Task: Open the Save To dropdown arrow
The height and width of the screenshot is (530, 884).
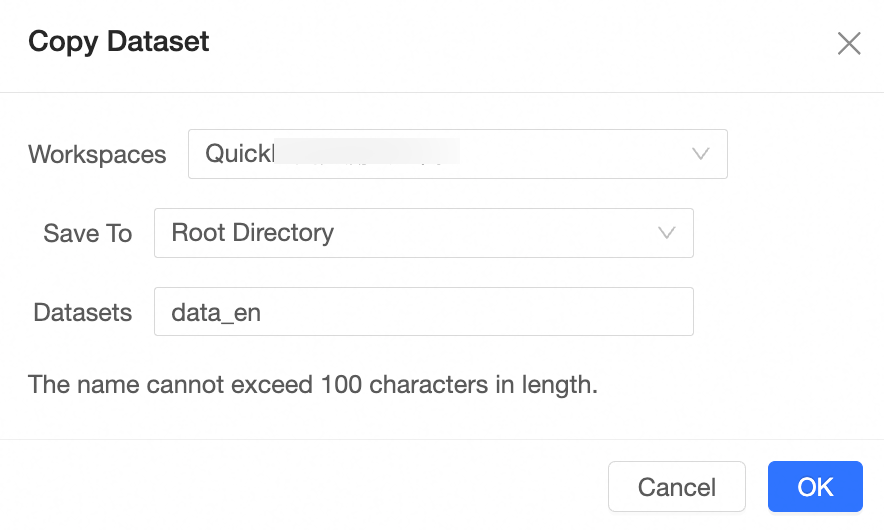Action: 667,233
